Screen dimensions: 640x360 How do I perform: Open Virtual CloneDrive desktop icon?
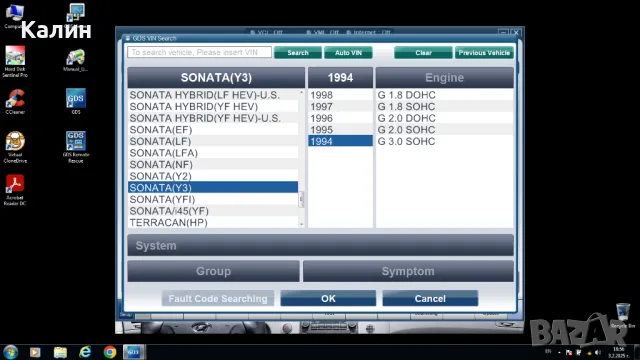15,147
